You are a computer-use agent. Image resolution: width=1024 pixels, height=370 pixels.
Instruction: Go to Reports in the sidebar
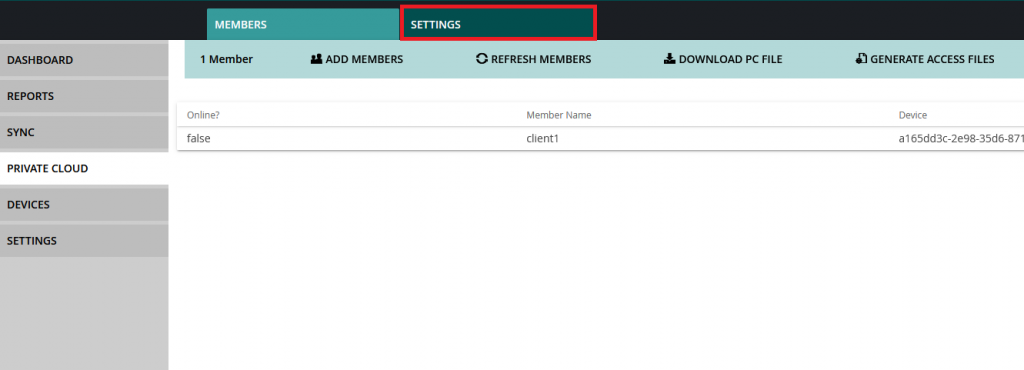coord(84,96)
